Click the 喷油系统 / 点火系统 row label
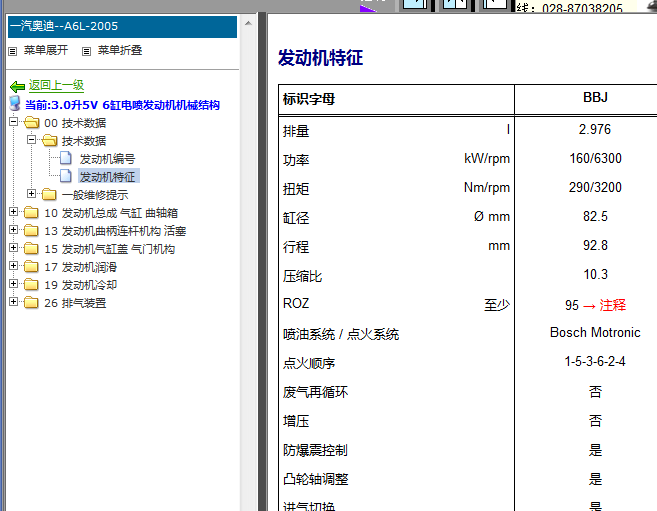657x511 pixels. point(341,334)
